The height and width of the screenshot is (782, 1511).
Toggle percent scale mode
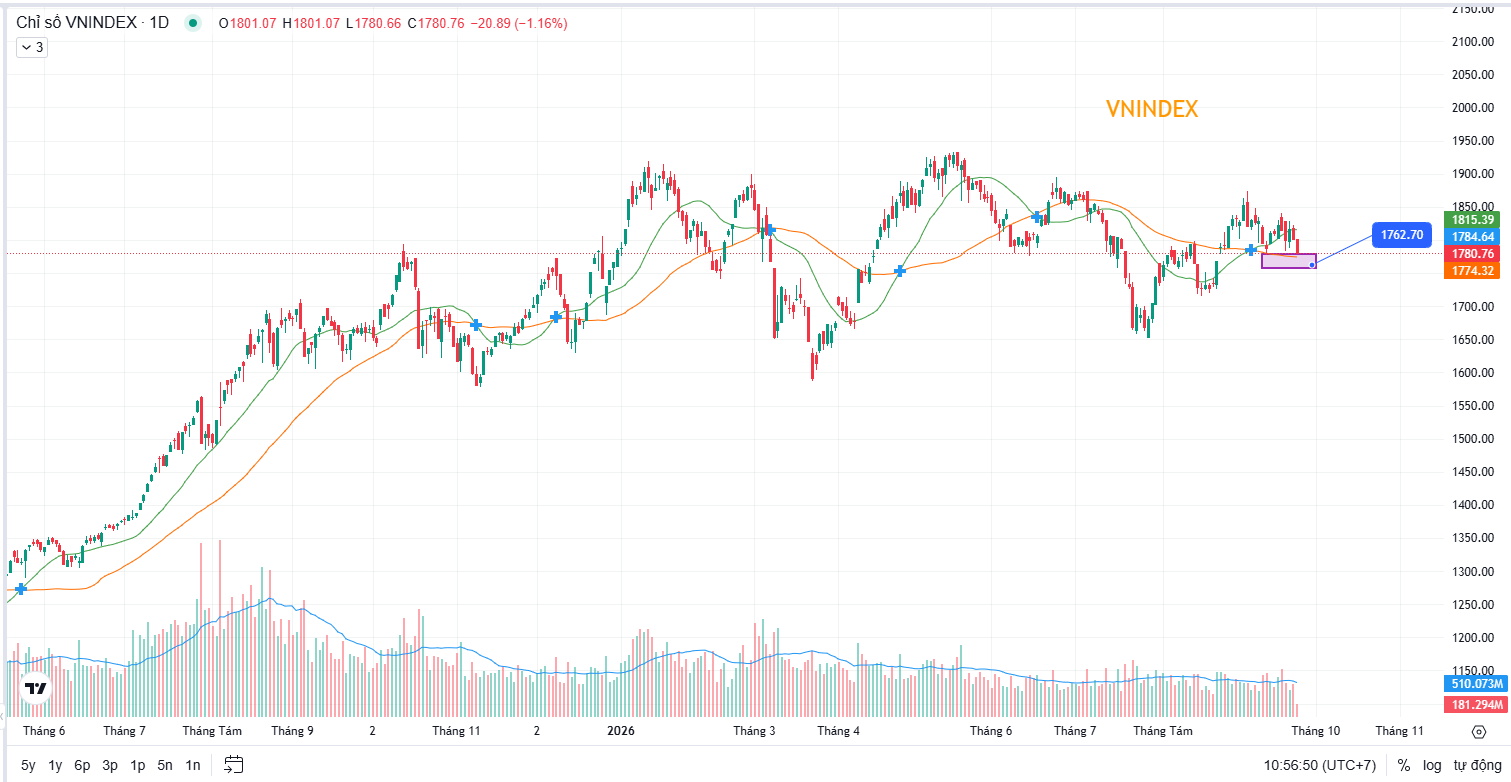point(1404,765)
